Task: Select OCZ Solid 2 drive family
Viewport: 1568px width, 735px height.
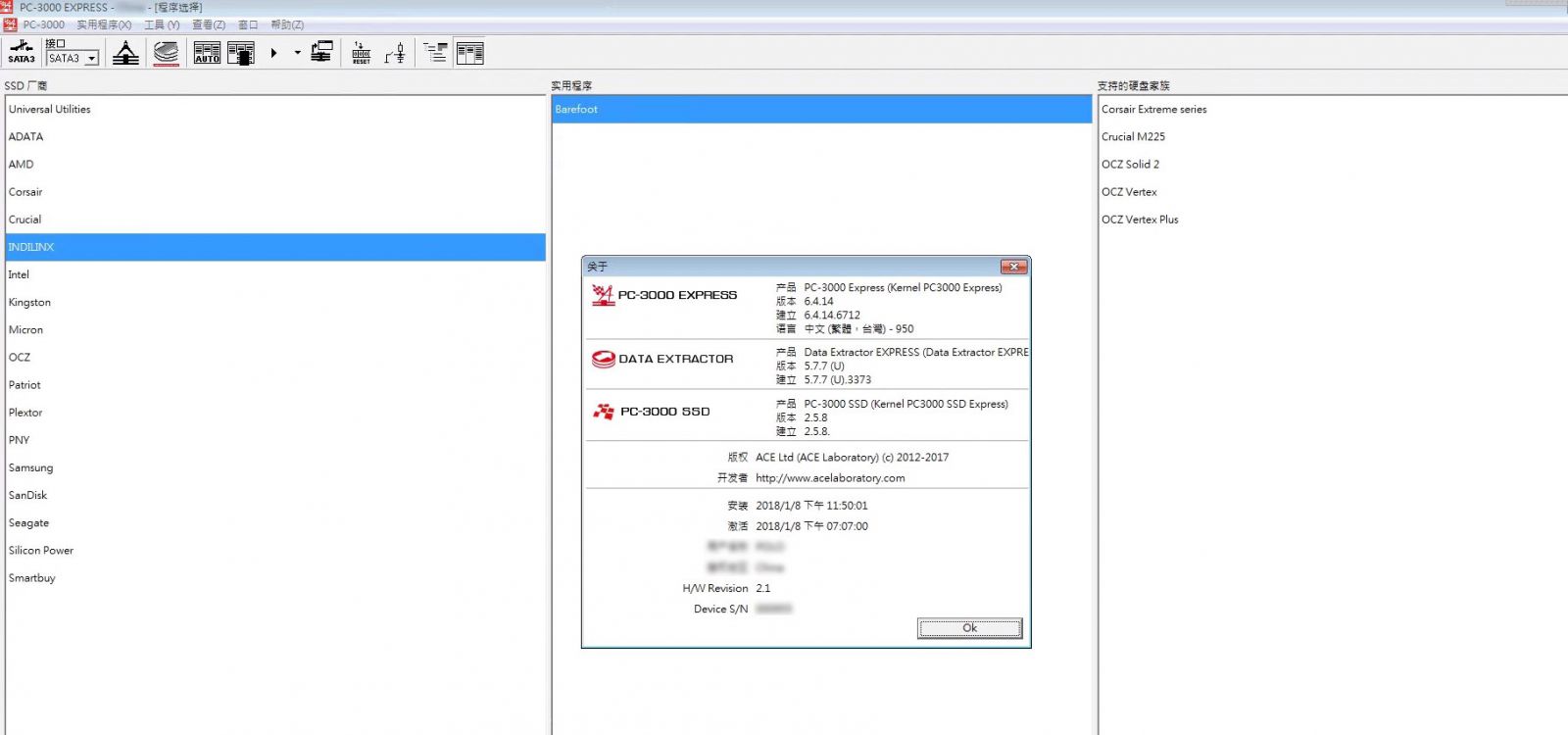Action: (x=1130, y=165)
